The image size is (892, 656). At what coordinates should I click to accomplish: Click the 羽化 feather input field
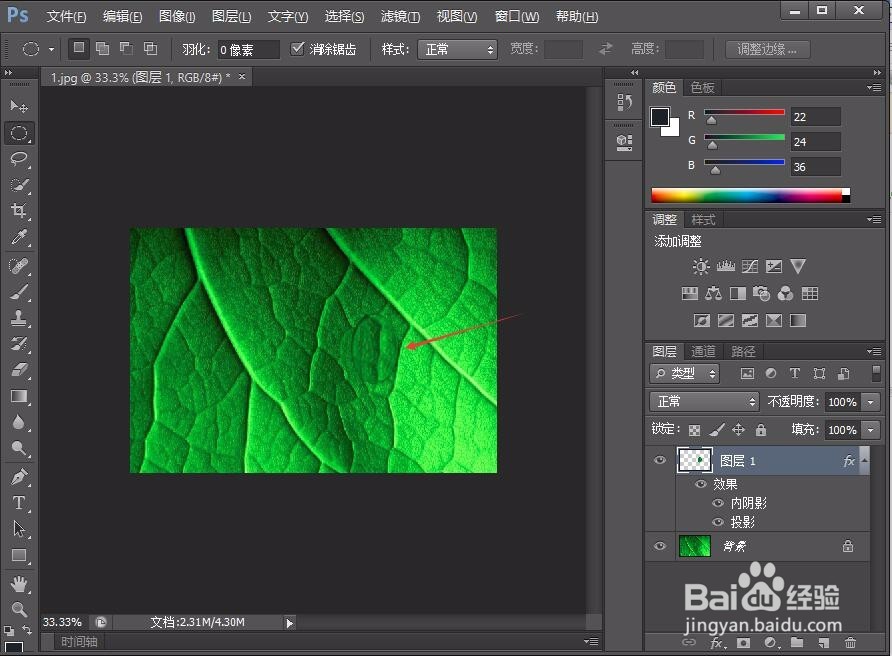coord(249,49)
